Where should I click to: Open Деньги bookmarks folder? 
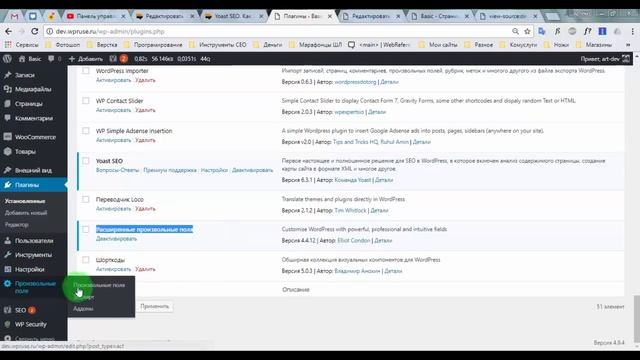pyautogui.click(x=268, y=44)
